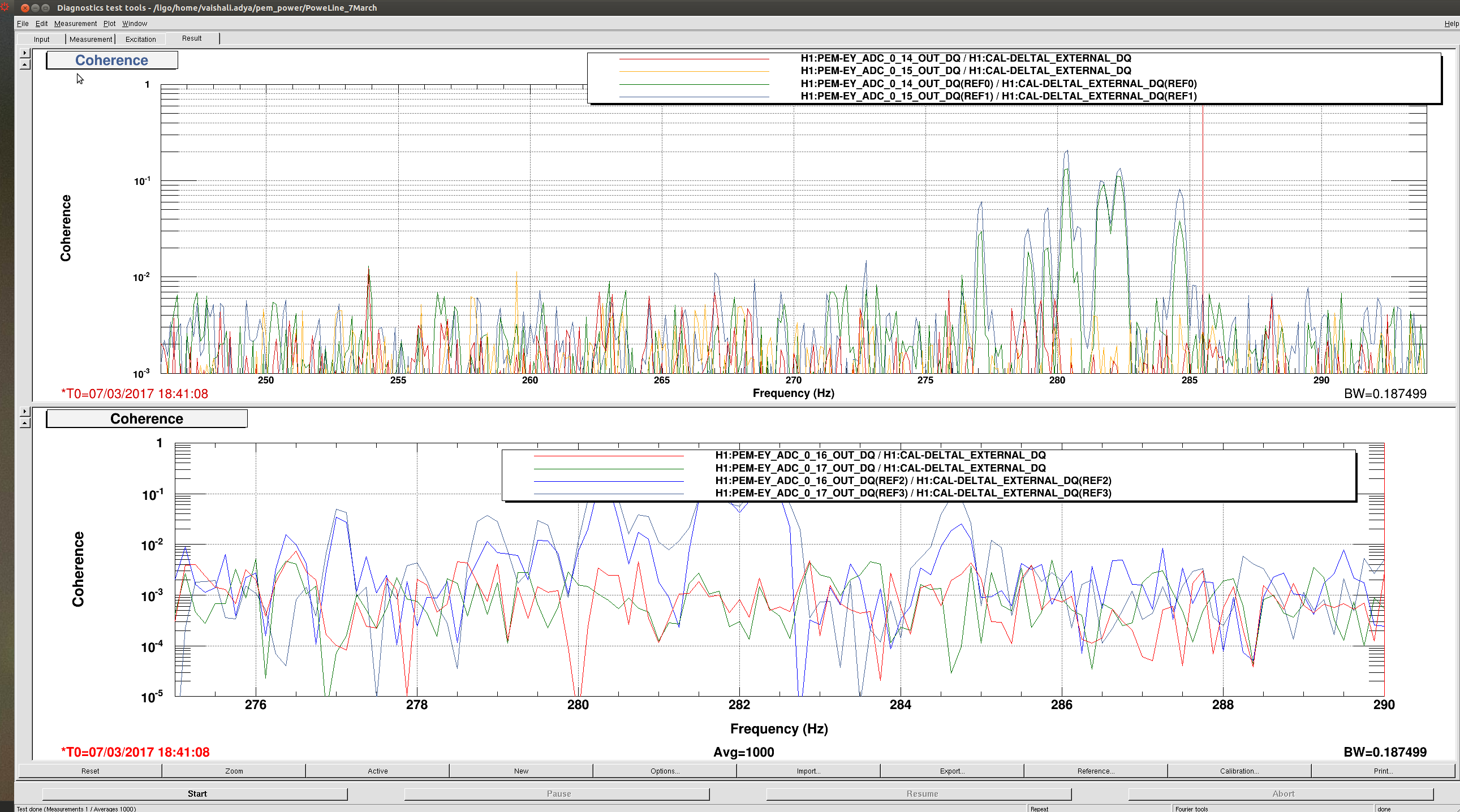The width and height of the screenshot is (1460, 812).
Task: Open the Edit menu
Action: click(x=41, y=23)
